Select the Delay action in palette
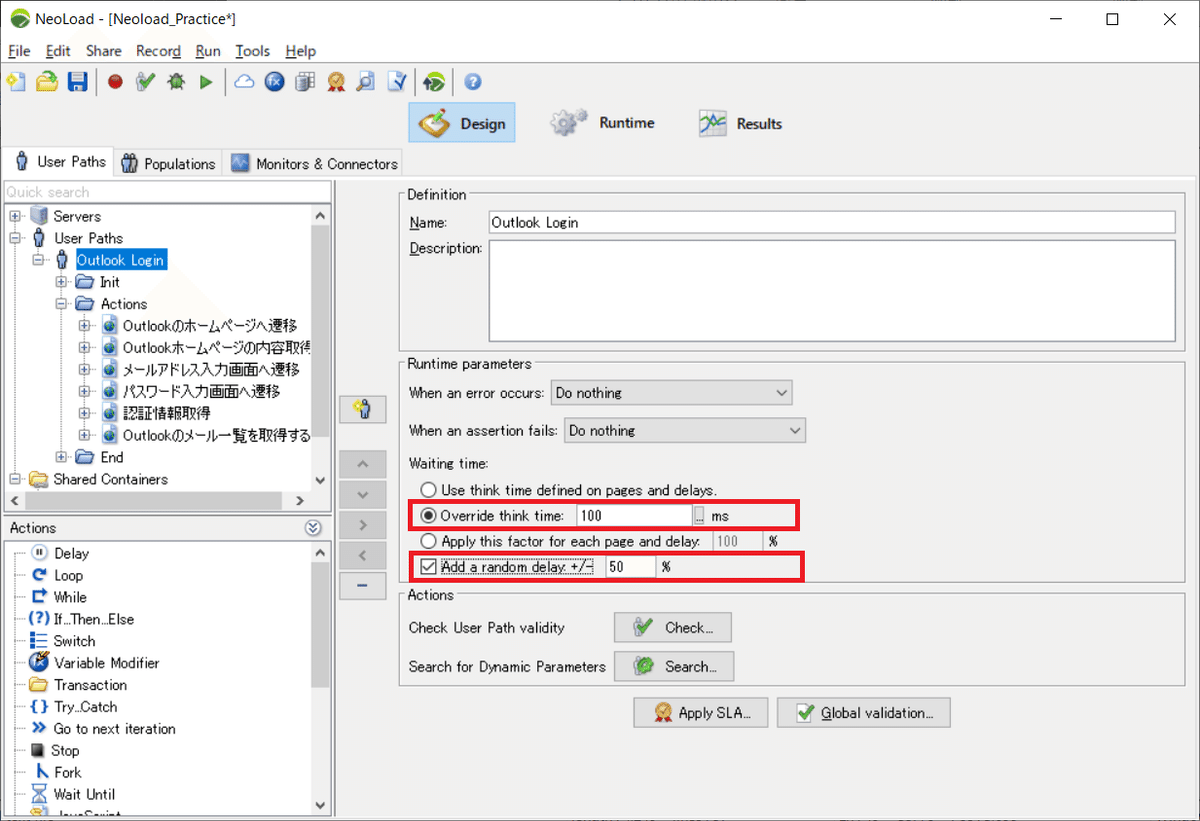Viewport: 1200px width, 821px height. (71, 553)
